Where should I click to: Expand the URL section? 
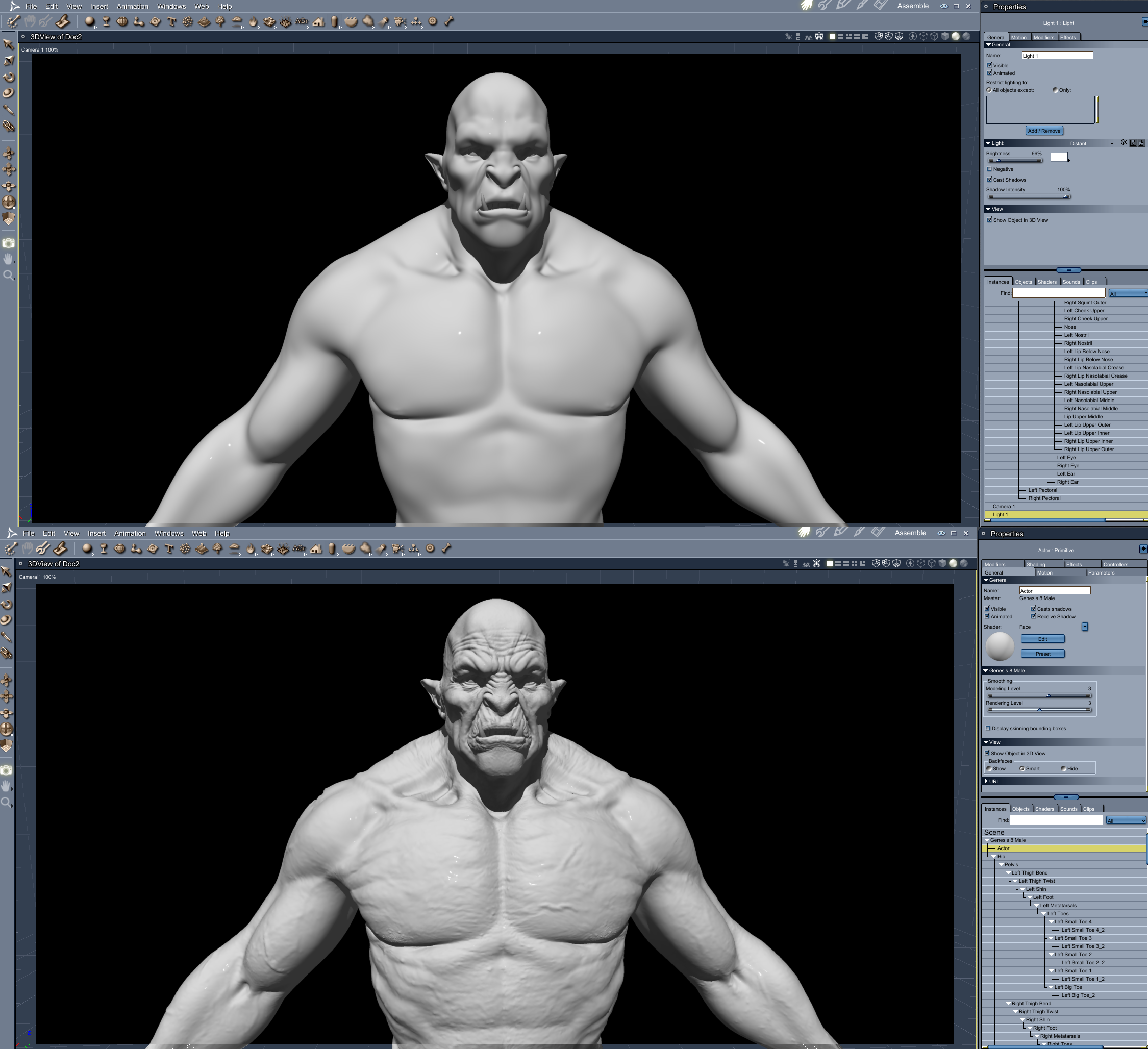tap(986, 781)
